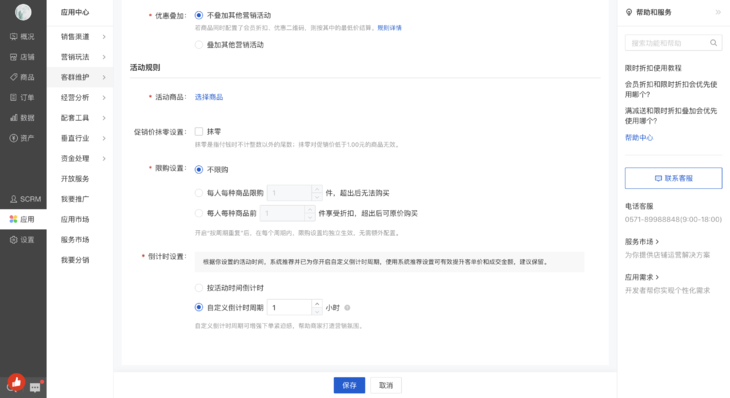Viewport: 730px width, 398px height.
Task: Collapse the 帮助和服务 panel with double arrow
Action: pyautogui.click(x=718, y=13)
